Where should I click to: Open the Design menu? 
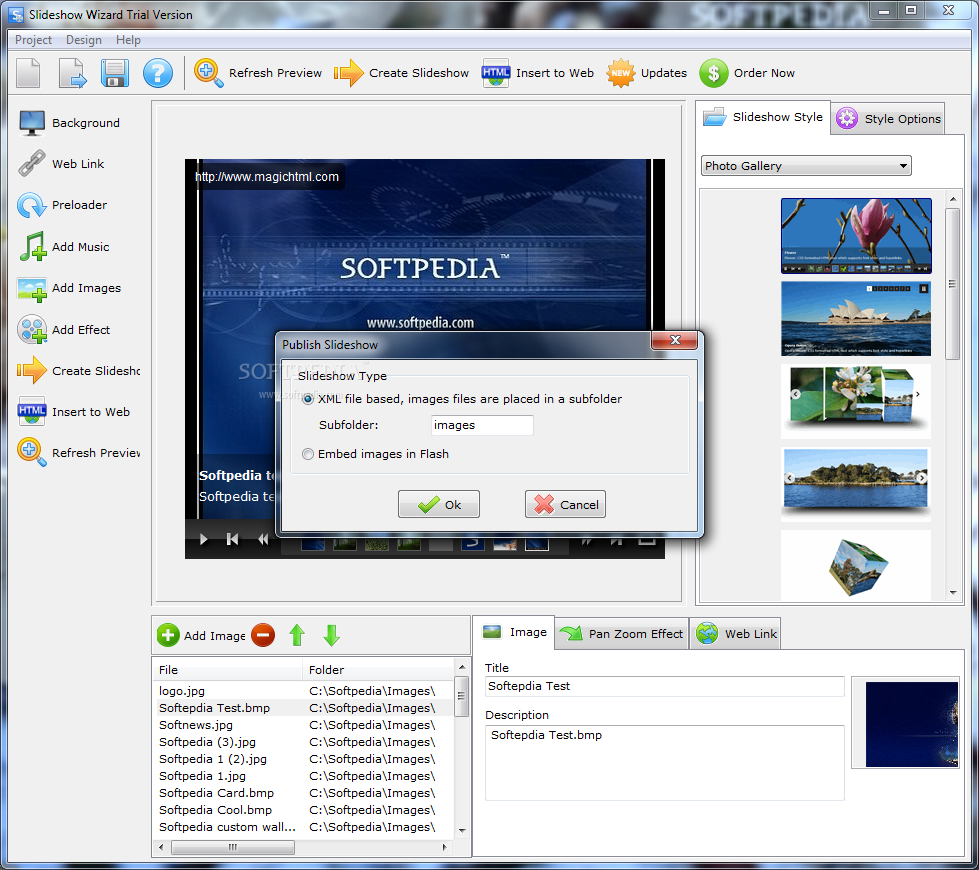84,40
